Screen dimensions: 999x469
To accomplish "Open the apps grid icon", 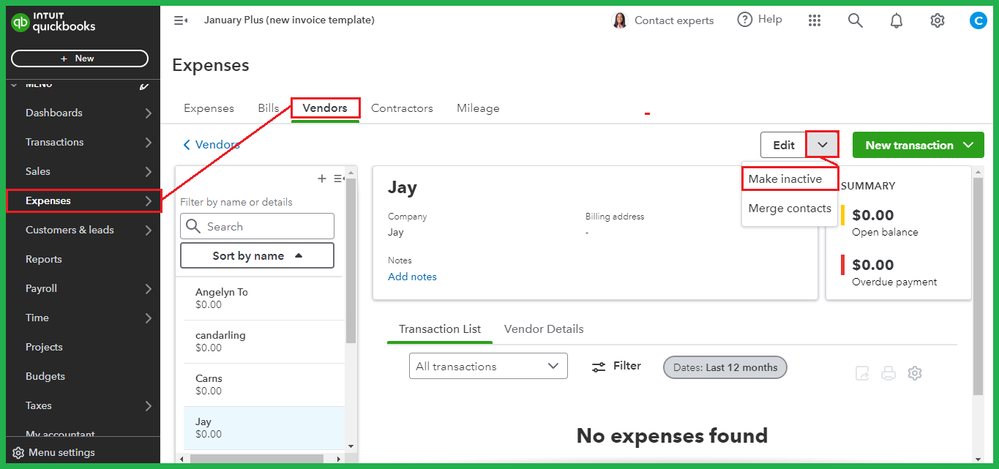I will pyautogui.click(x=814, y=20).
